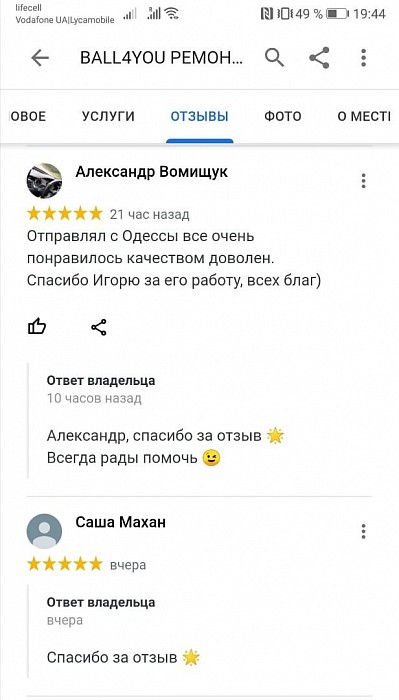Switch to the УСЛУГИ tab

[x=108, y=117]
